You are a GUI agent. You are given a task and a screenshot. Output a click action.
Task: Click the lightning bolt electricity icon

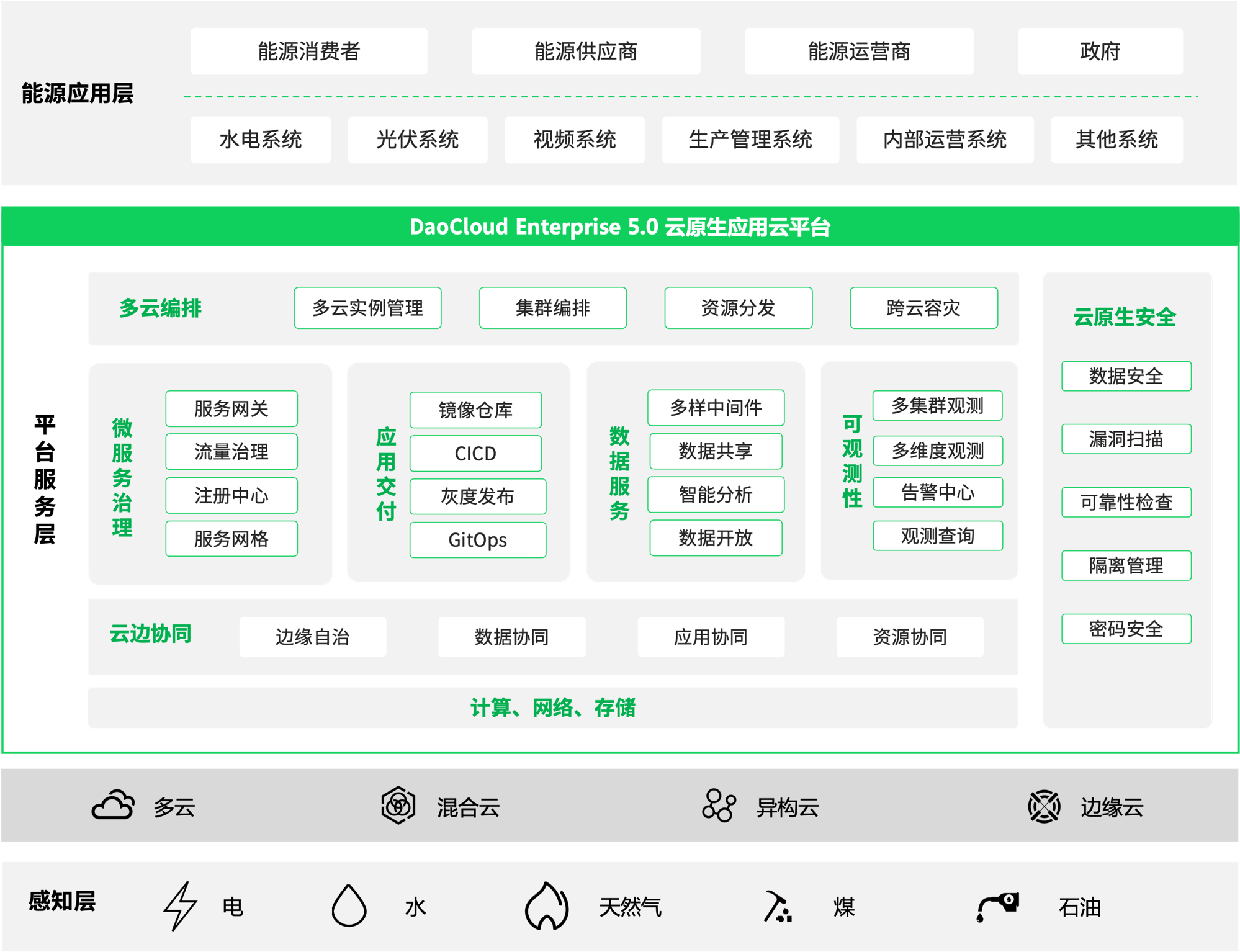point(180,905)
